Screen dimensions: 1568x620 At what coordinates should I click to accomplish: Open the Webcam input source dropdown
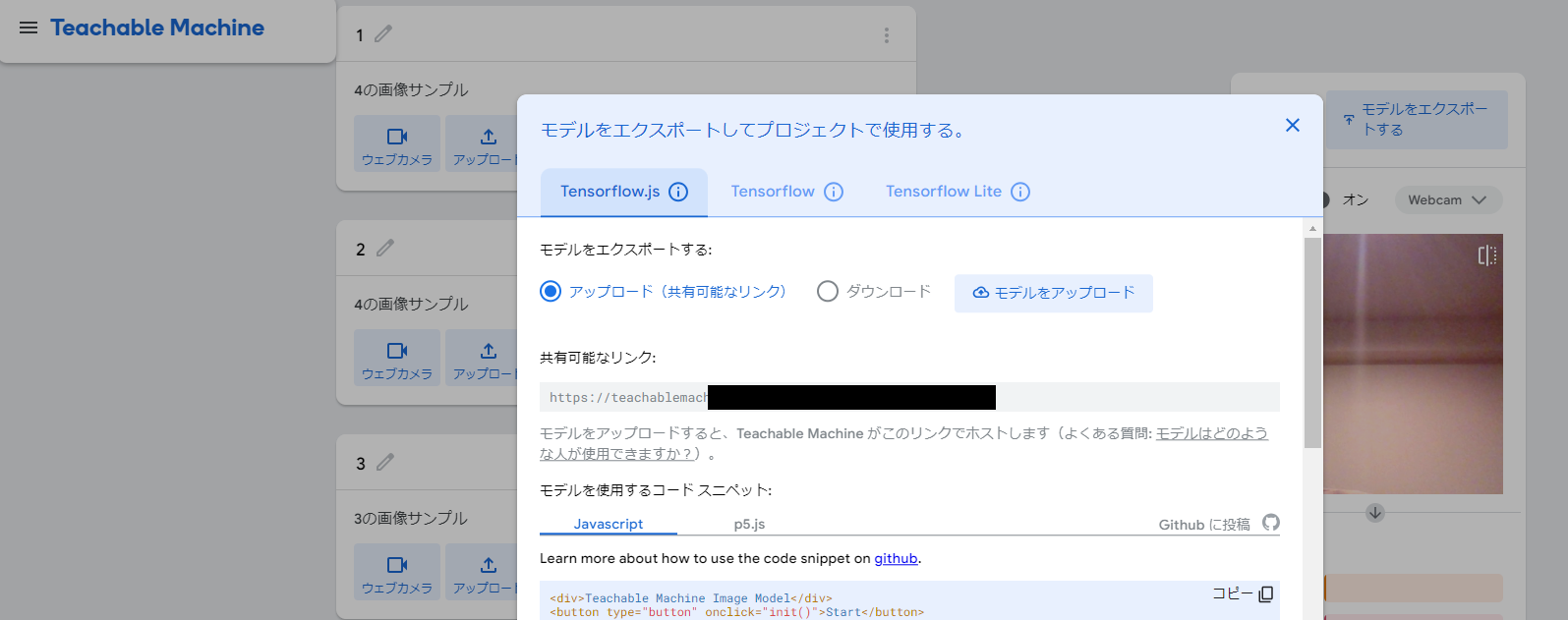pos(1448,199)
